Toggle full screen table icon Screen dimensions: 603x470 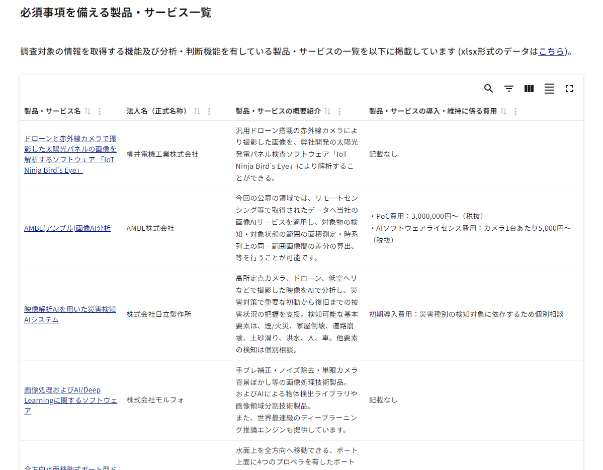569,89
